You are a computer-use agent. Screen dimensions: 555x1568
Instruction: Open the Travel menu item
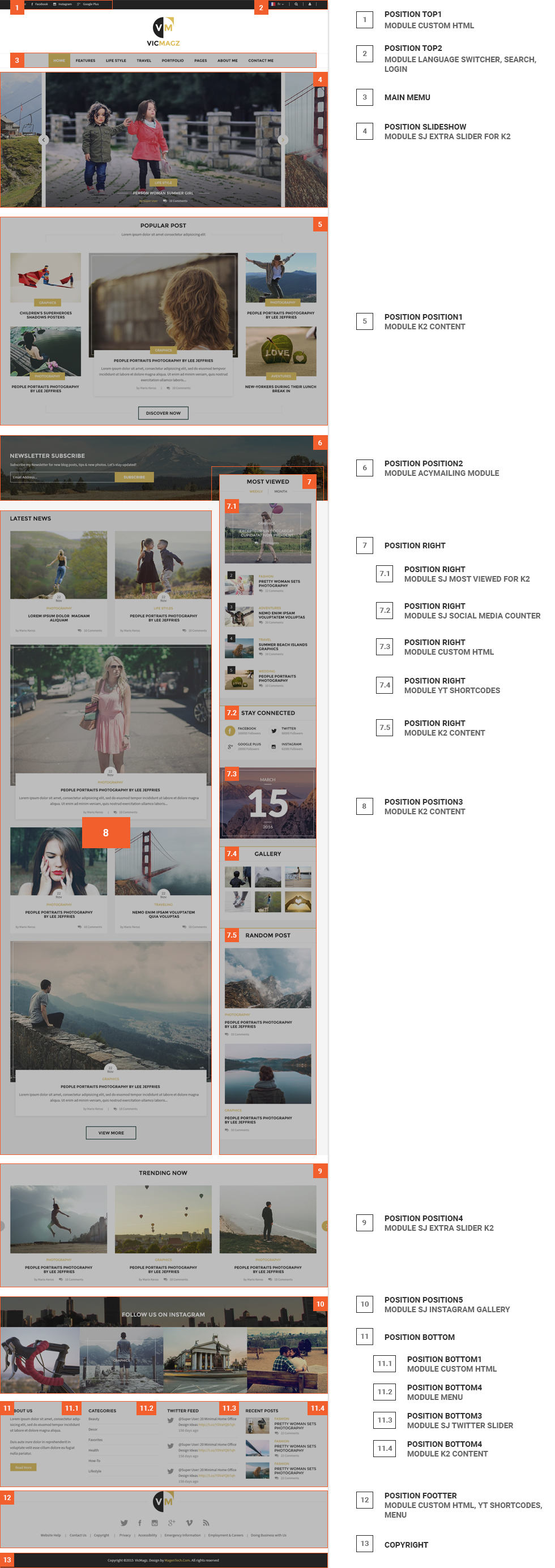(144, 61)
